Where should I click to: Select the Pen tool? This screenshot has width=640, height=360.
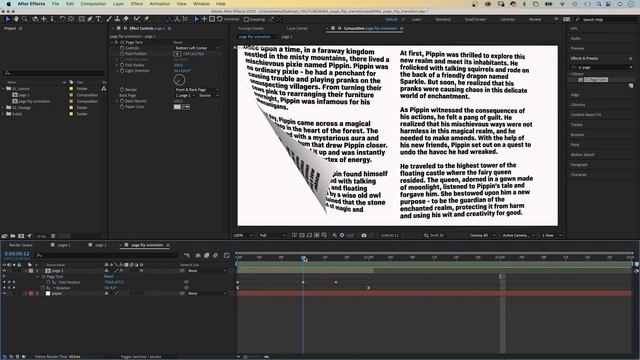(90, 19)
